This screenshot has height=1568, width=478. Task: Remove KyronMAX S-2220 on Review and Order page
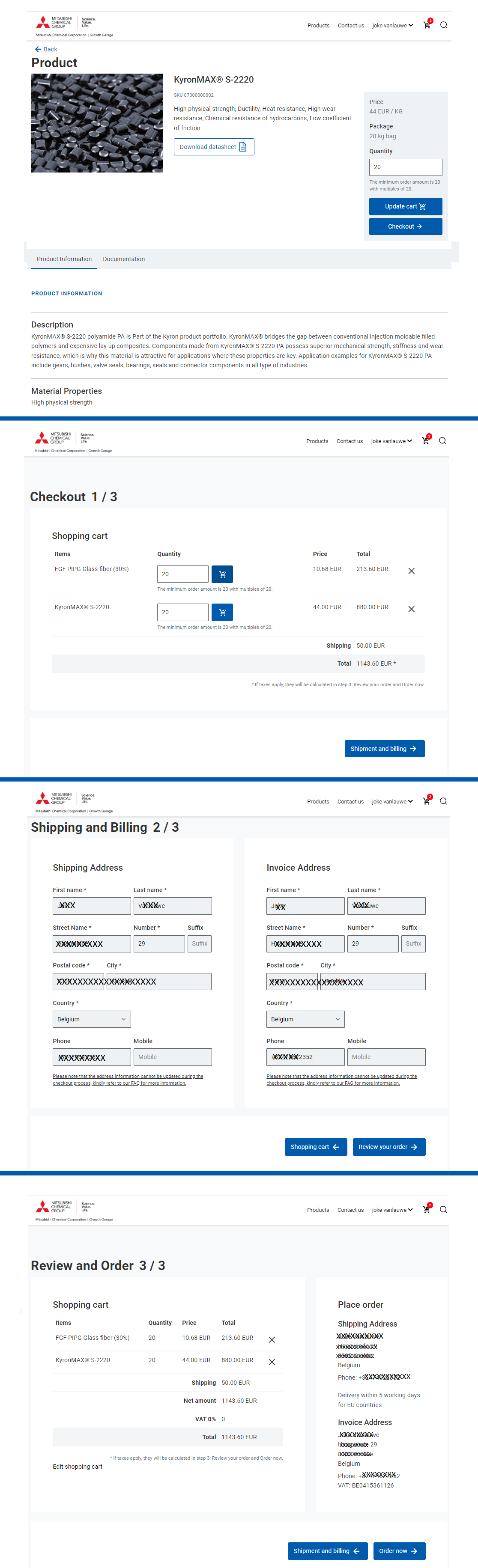(272, 1362)
